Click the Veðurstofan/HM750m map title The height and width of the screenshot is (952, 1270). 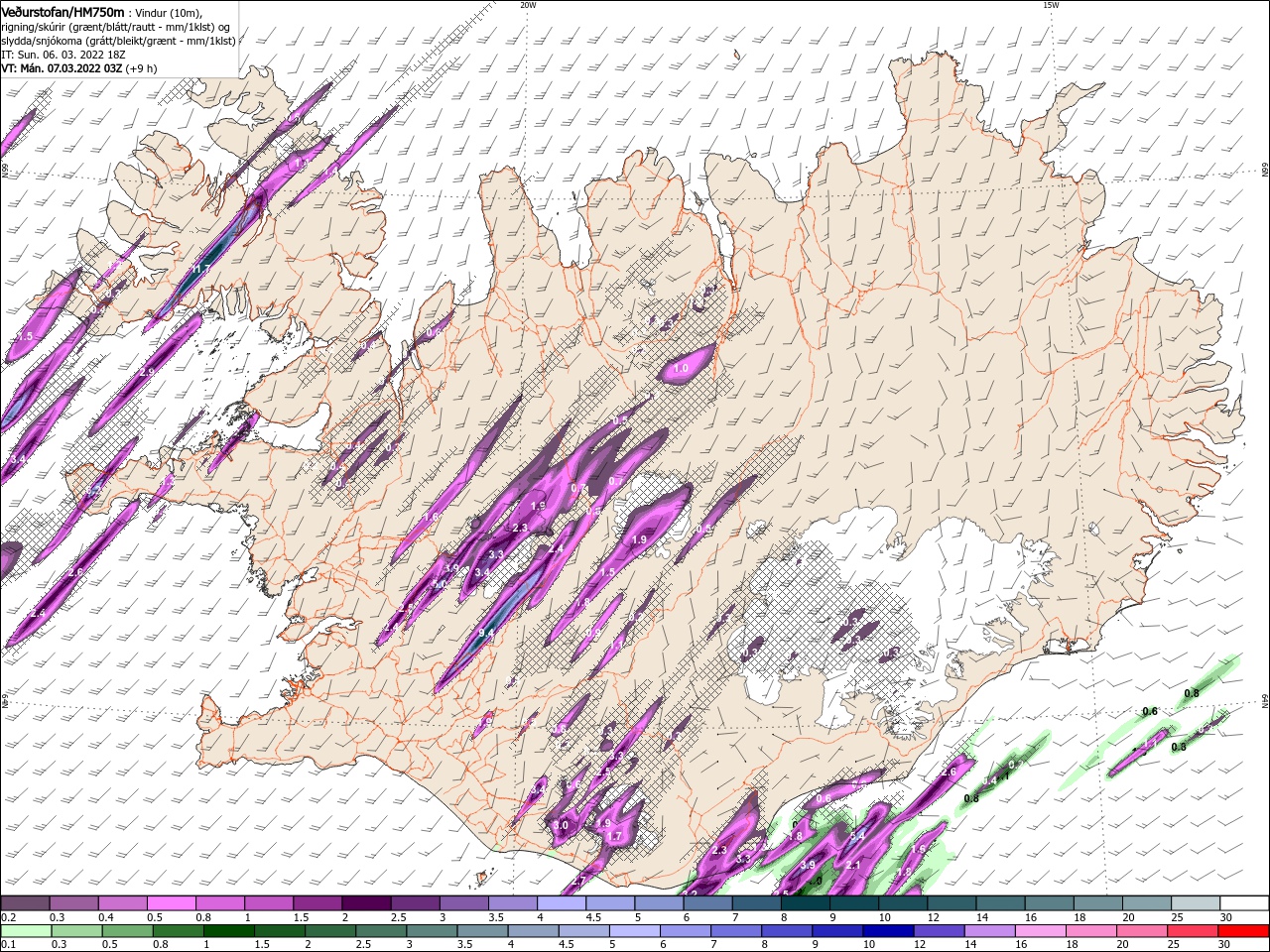tap(63, 11)
